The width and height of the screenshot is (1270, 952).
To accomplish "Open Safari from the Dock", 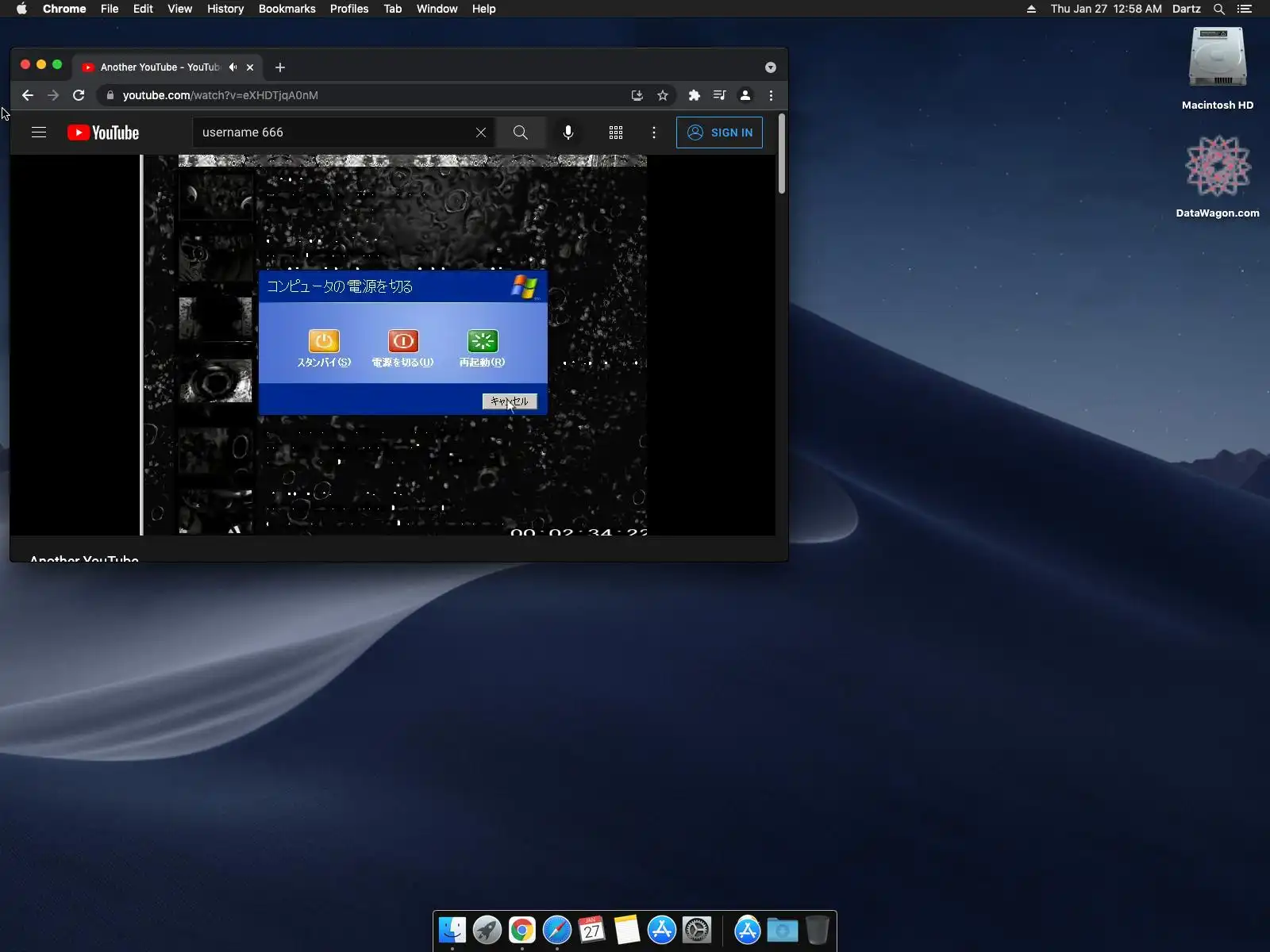I will point(557,930).
